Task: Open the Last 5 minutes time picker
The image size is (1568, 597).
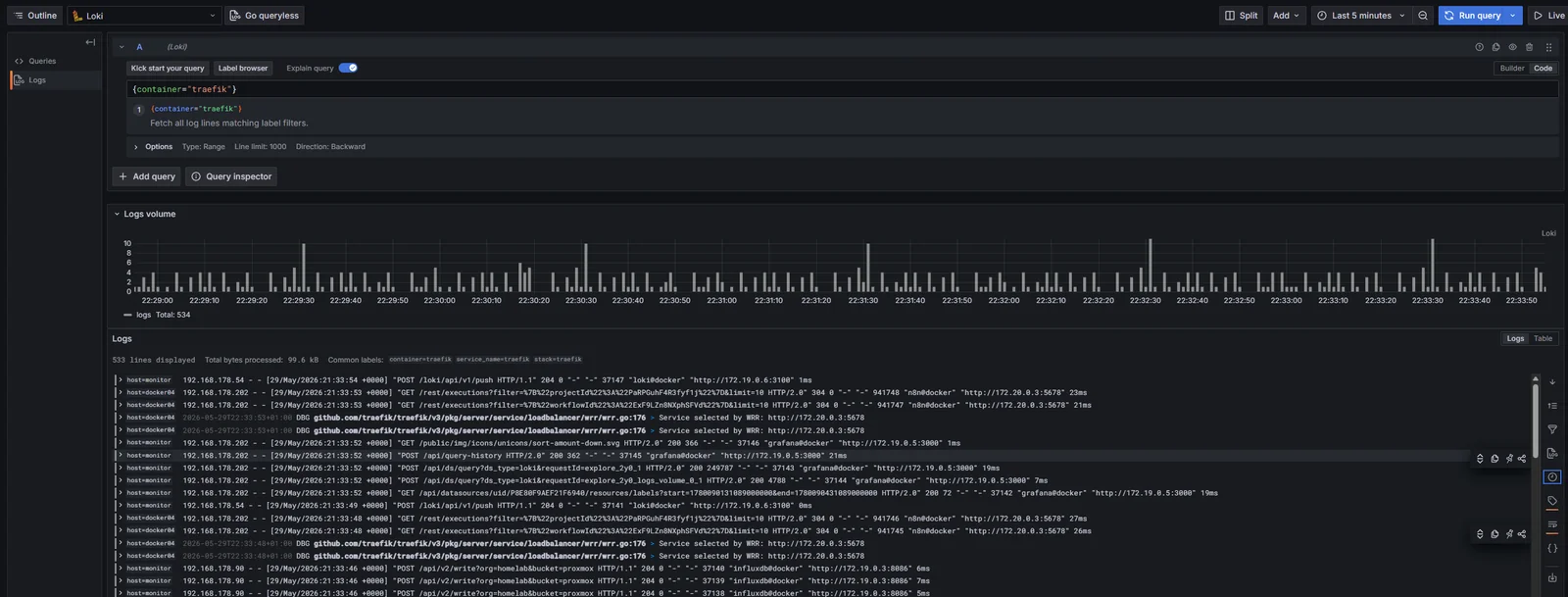Action: coord(1361,16)
